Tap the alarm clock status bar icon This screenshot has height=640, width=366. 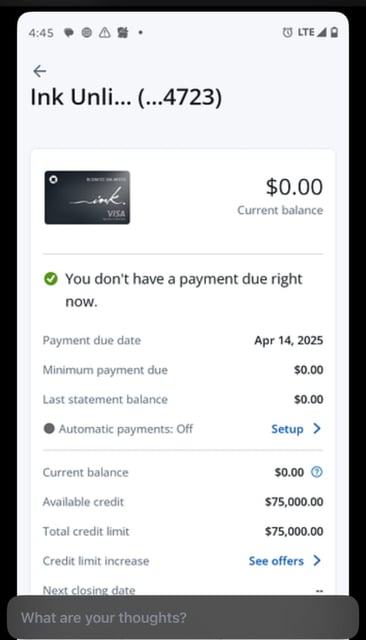coord(287,32)
